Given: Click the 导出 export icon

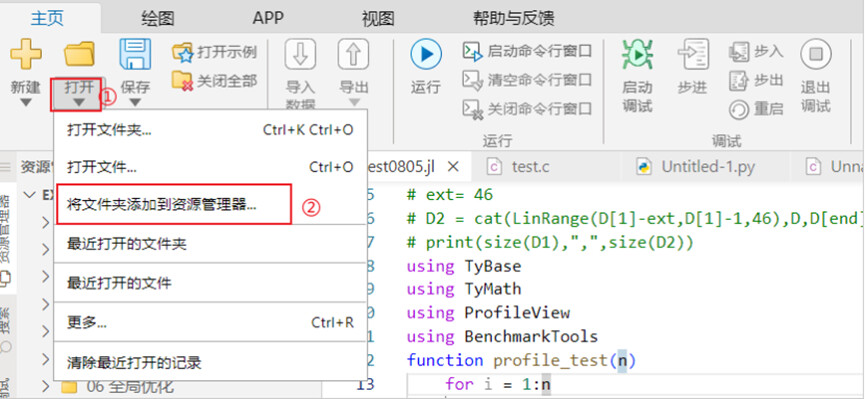Looking at the screenshot, I should click(353, 54).
